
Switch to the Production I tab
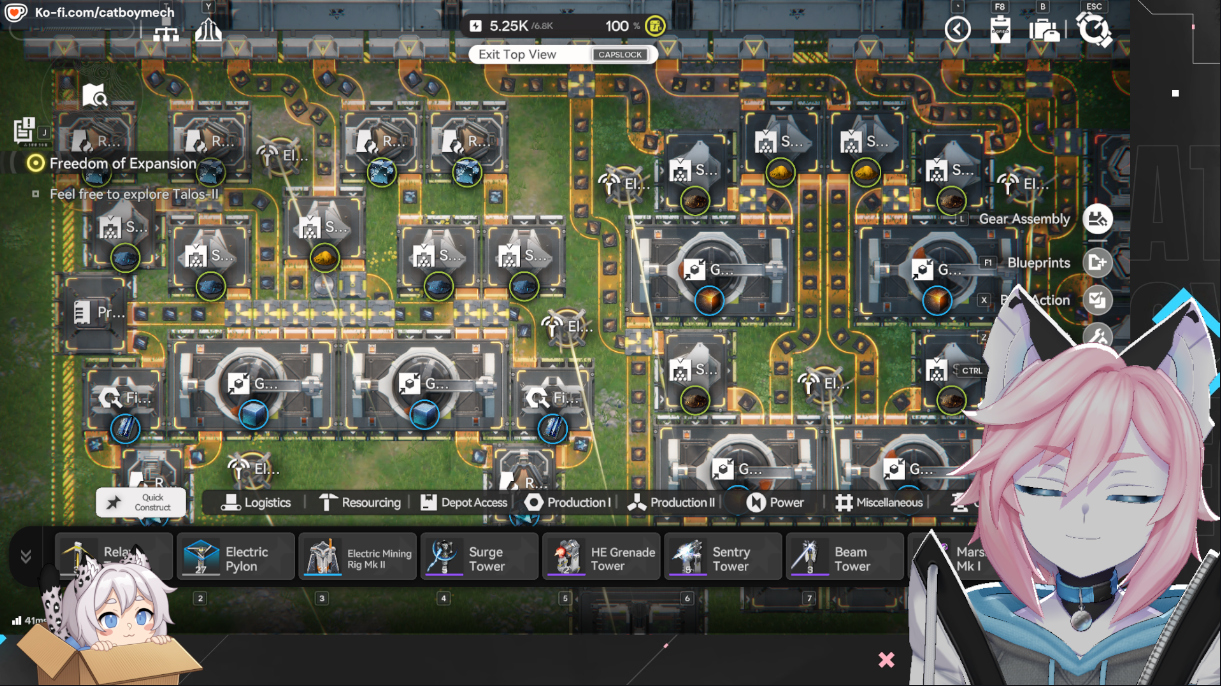click(x=567, y=502)
